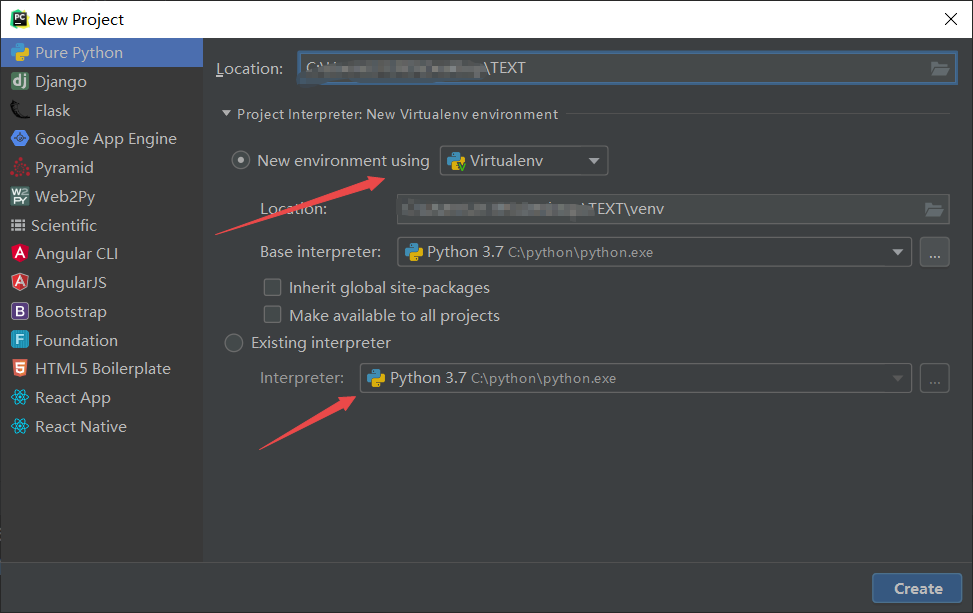Click the Angular CLI icon
The image size is (973, 613).
20,253
